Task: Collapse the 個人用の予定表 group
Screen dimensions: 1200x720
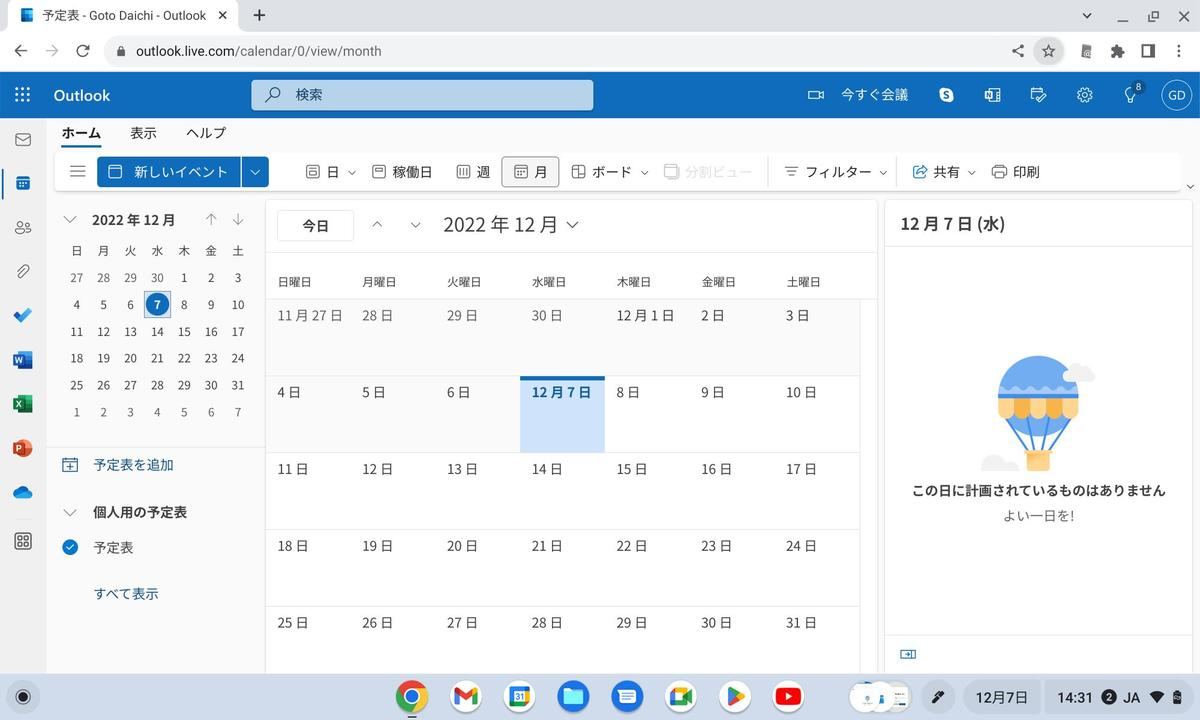Action: tap(70, 512)
